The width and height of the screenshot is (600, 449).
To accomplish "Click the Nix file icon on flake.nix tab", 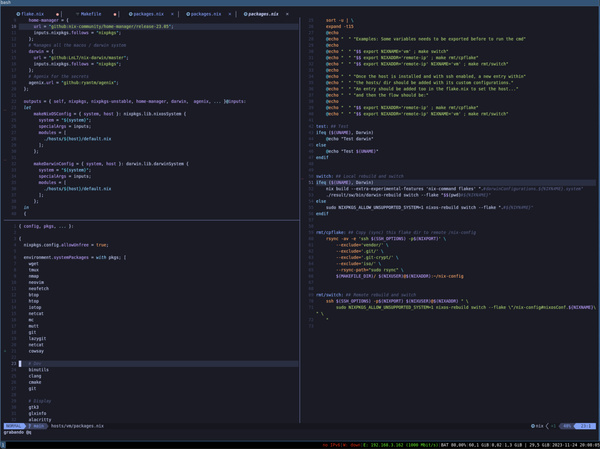I will pos(16,14).
